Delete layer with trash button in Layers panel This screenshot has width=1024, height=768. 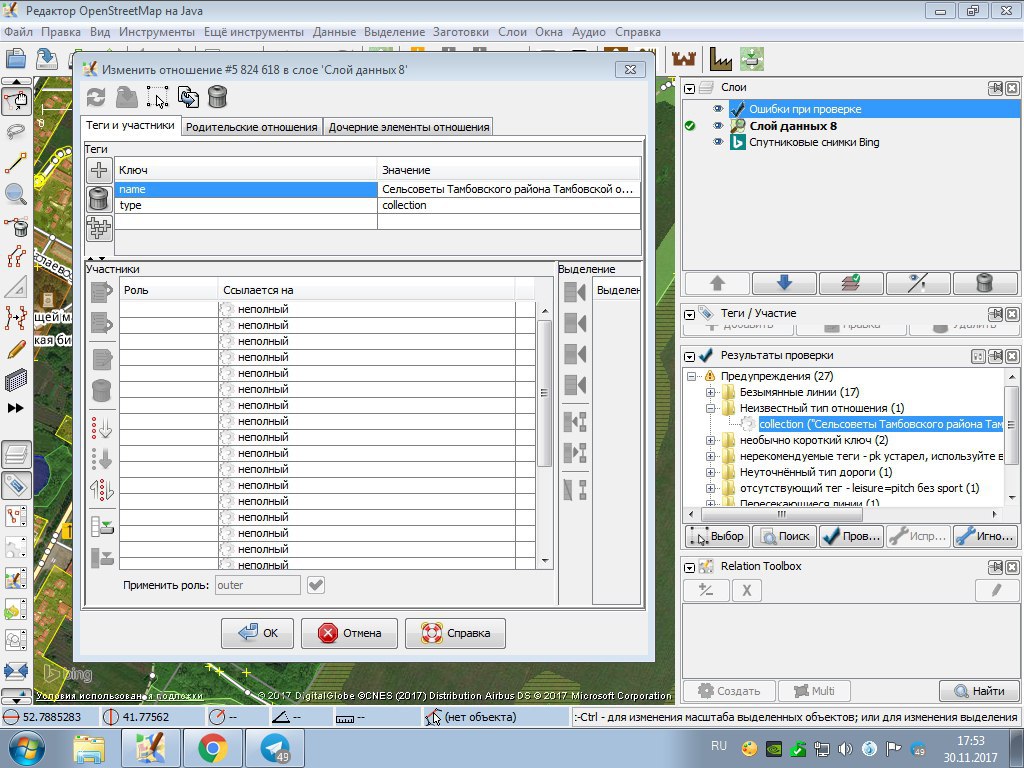click(985, 283)
